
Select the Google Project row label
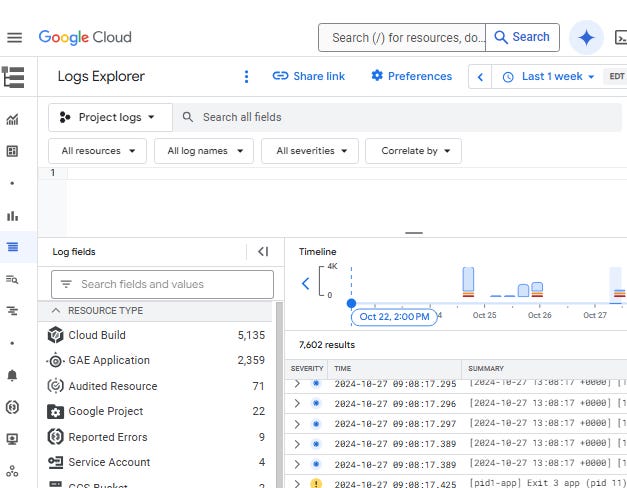(x=106, y=411)
